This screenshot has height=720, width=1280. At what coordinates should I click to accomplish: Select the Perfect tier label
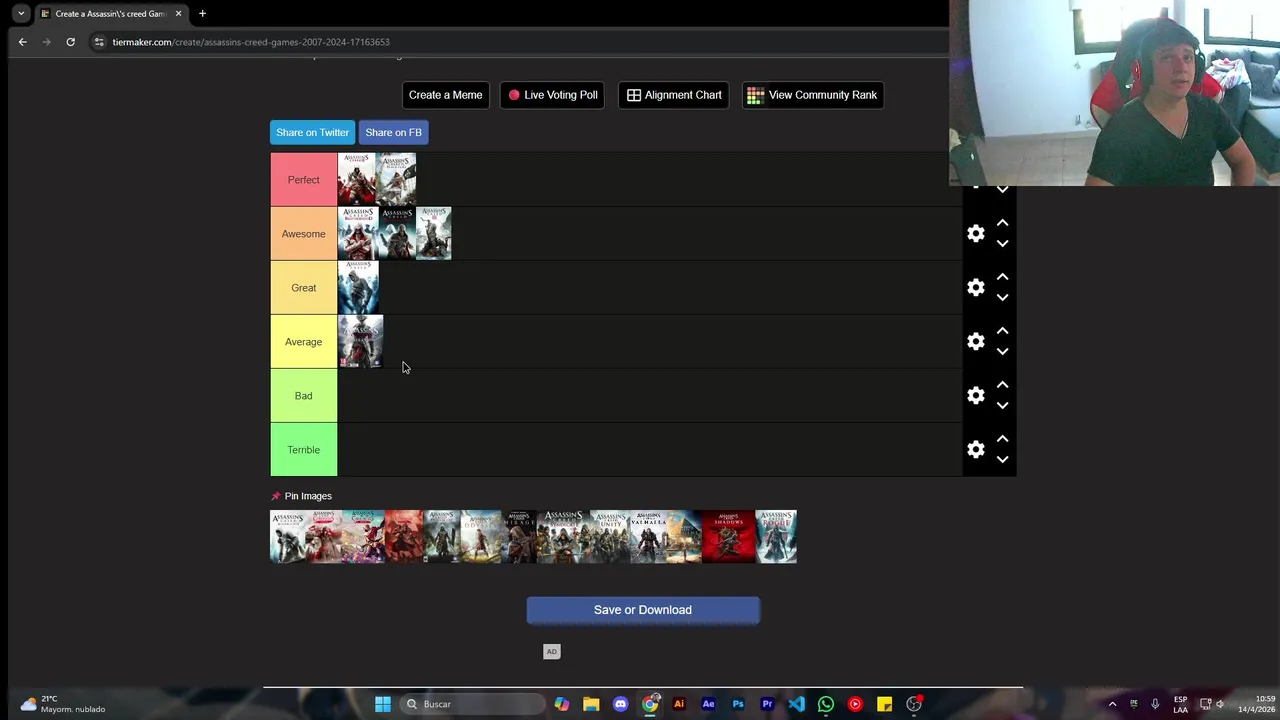304,180
